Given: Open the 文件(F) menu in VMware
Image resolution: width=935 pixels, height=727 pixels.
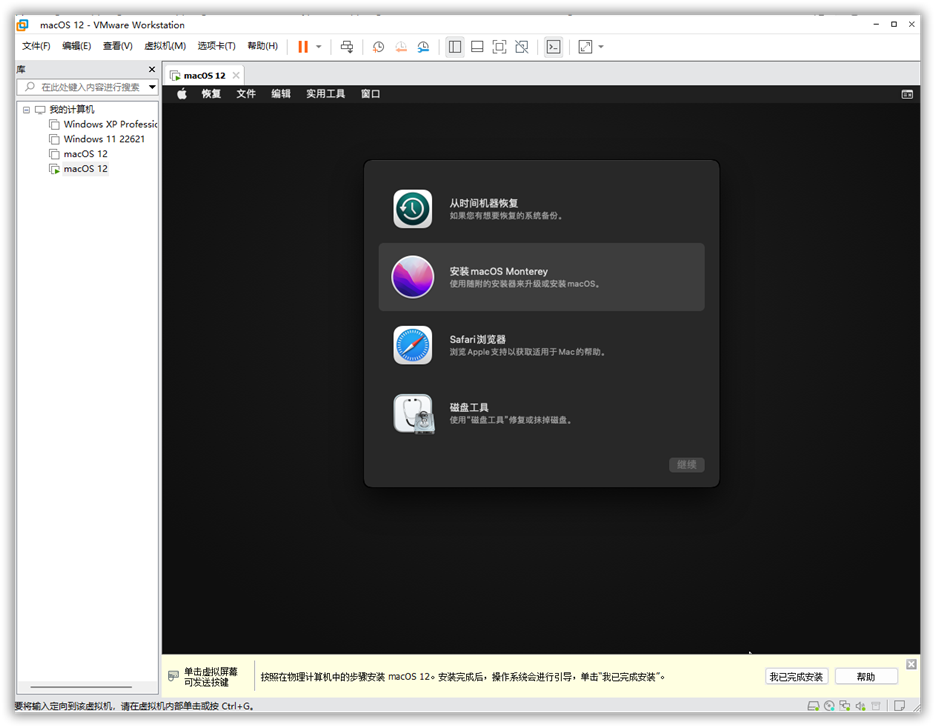Looking at the screenshot, I should (x=36, y=46).
